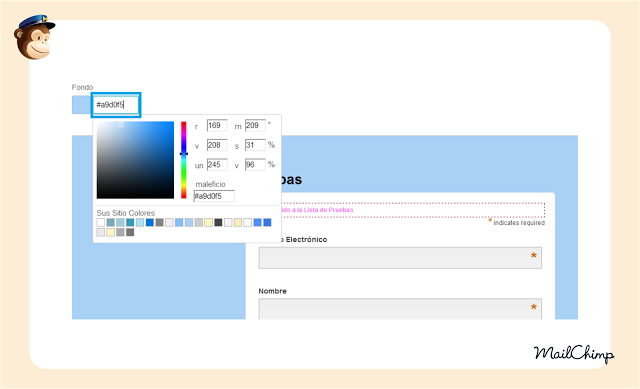Click the brightness field showing 96

coord(255,164)
